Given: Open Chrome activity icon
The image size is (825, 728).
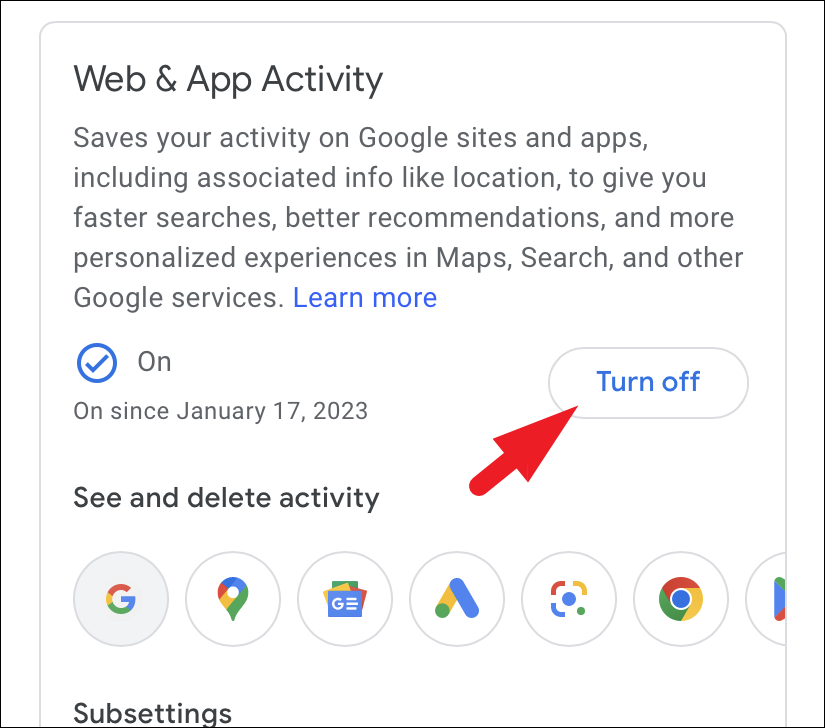Looking at the screenshot, I should pos(681,599).
